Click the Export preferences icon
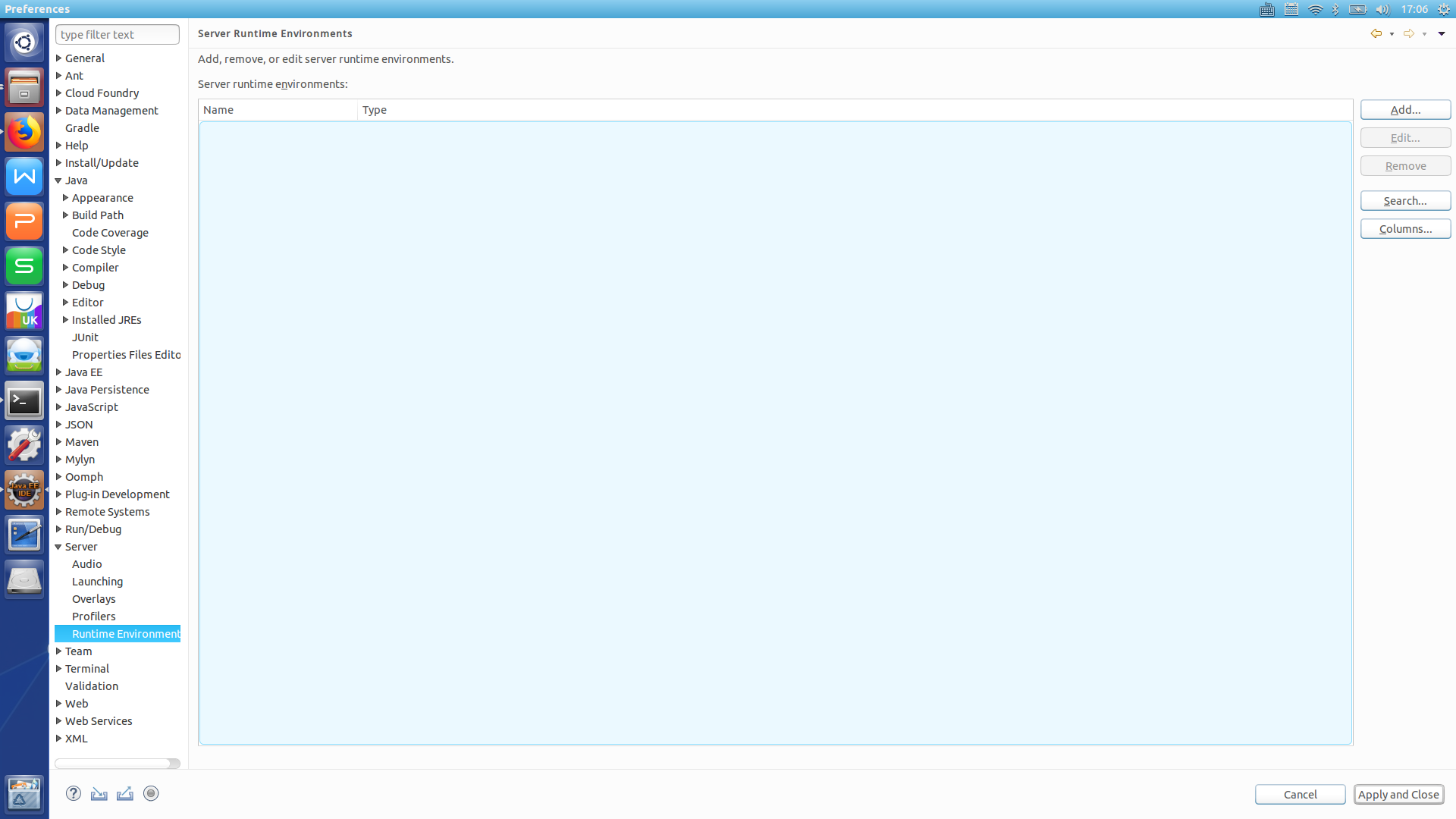The image size is (1456, 819). (125, 793)
